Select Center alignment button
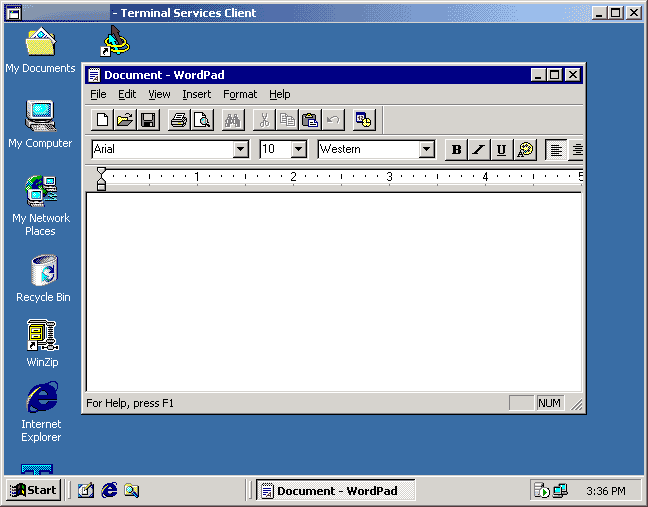 click(x=577, y=150)
